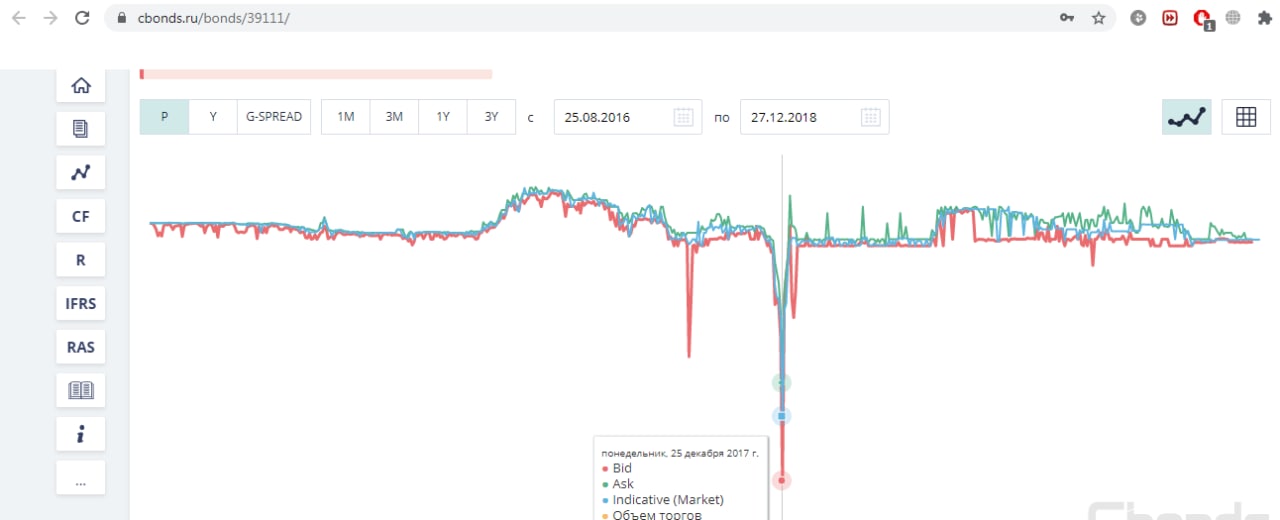Select the P price chart tab
Viewport: 1280px width, 520px height.
pos(165,117)
